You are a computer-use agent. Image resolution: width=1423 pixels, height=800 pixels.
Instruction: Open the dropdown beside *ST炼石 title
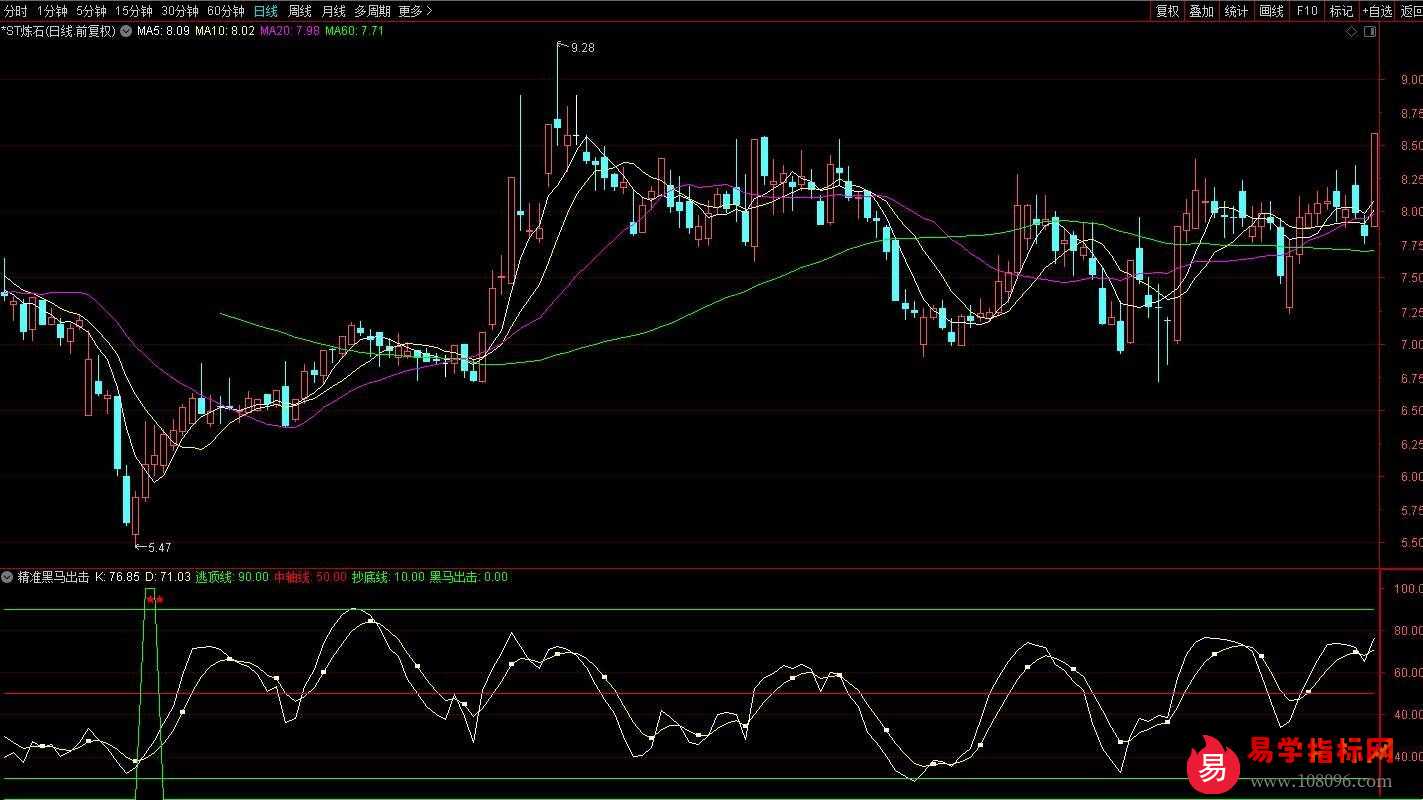point(126,31)
